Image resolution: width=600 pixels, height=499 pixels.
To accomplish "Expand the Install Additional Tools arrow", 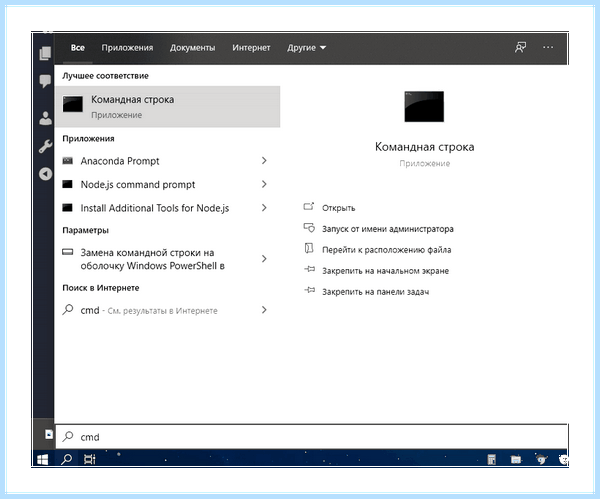I will 264,208.
